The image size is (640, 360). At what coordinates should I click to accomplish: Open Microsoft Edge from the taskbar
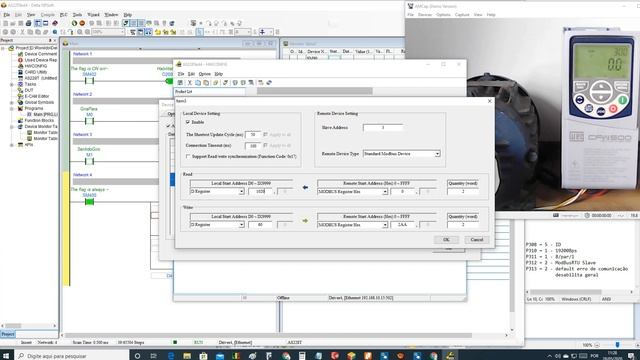point(171,356)
